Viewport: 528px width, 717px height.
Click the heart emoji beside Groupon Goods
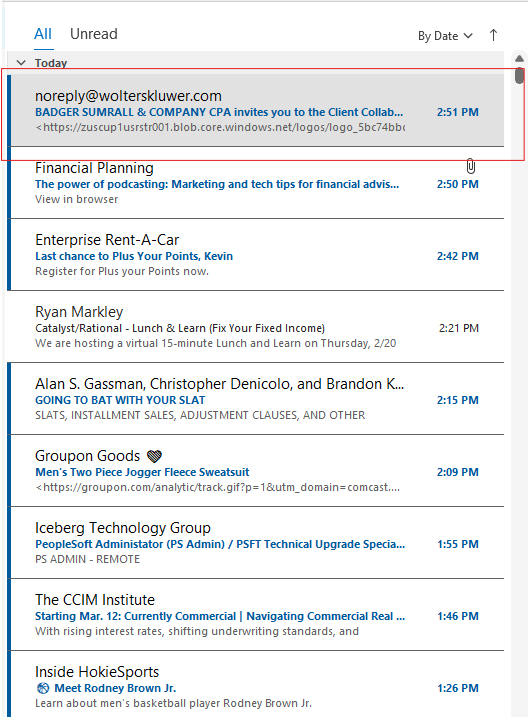[x=155, y=456]
